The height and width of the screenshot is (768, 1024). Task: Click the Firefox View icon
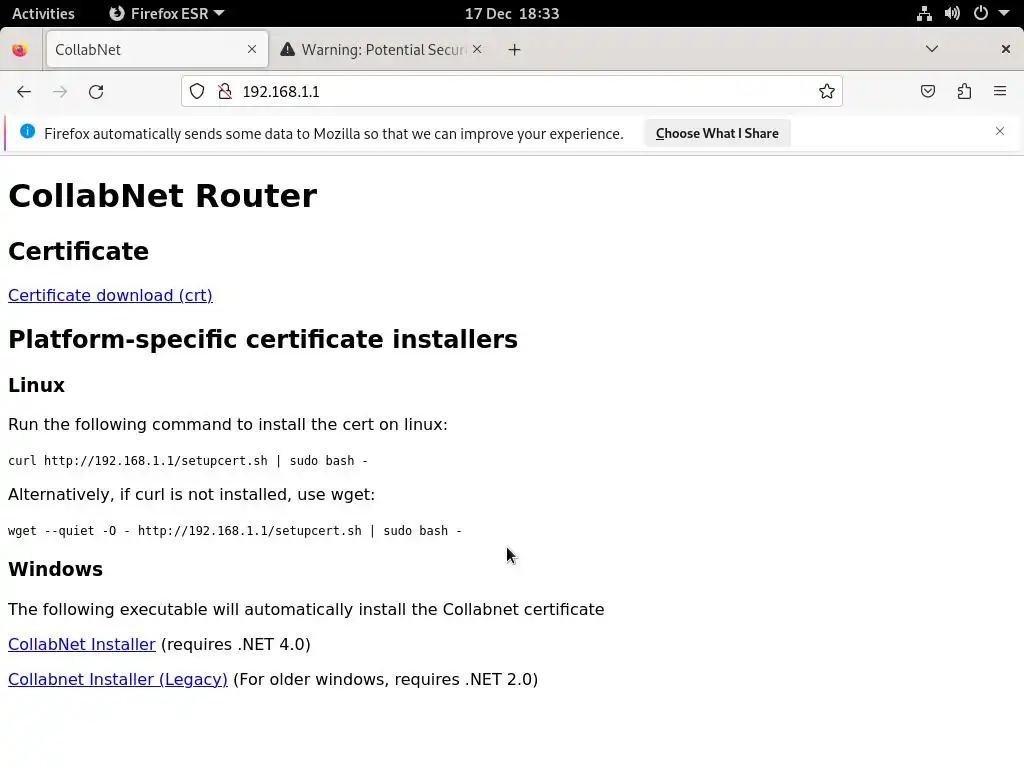(x=20, y=50)
